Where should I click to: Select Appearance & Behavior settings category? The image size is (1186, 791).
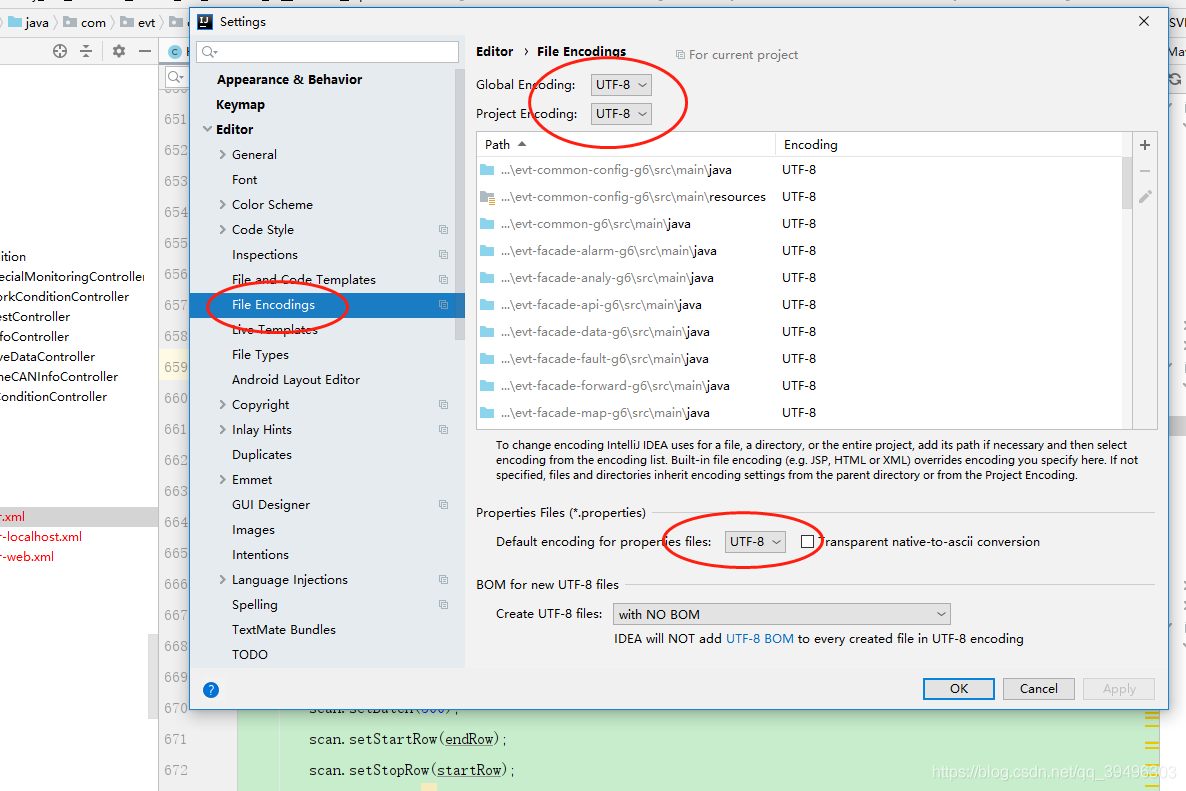pyautogui.click(x=289, y=79)
